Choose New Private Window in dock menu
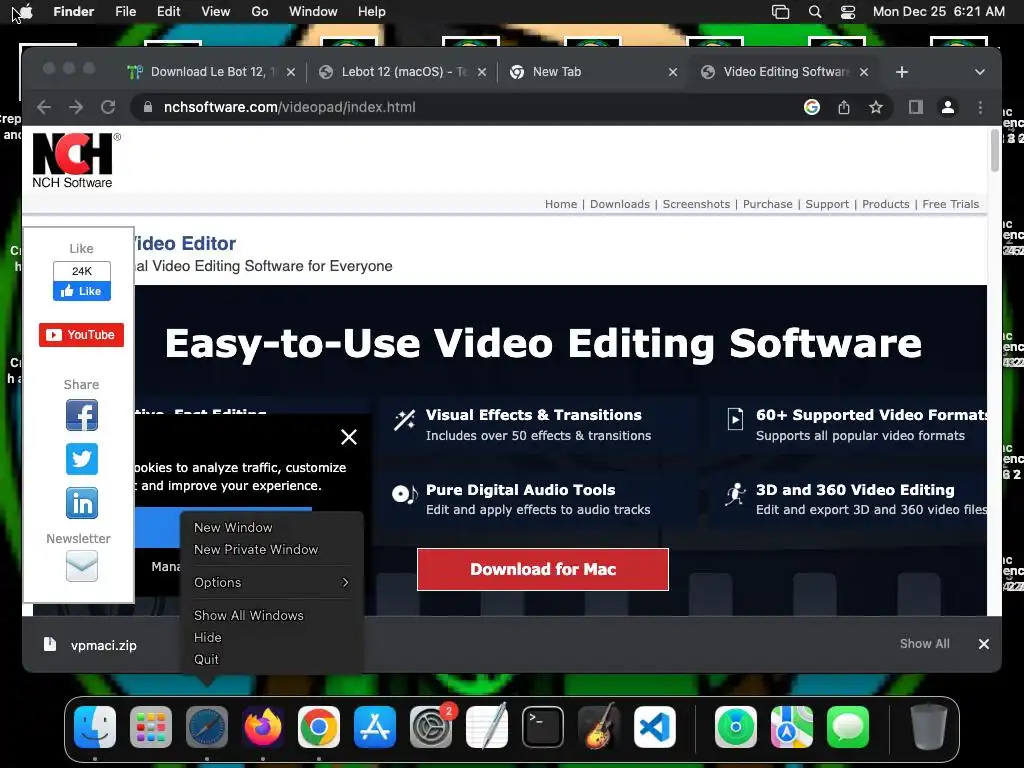The height and width of the screenshot is (768, 1024). [256, 549]
